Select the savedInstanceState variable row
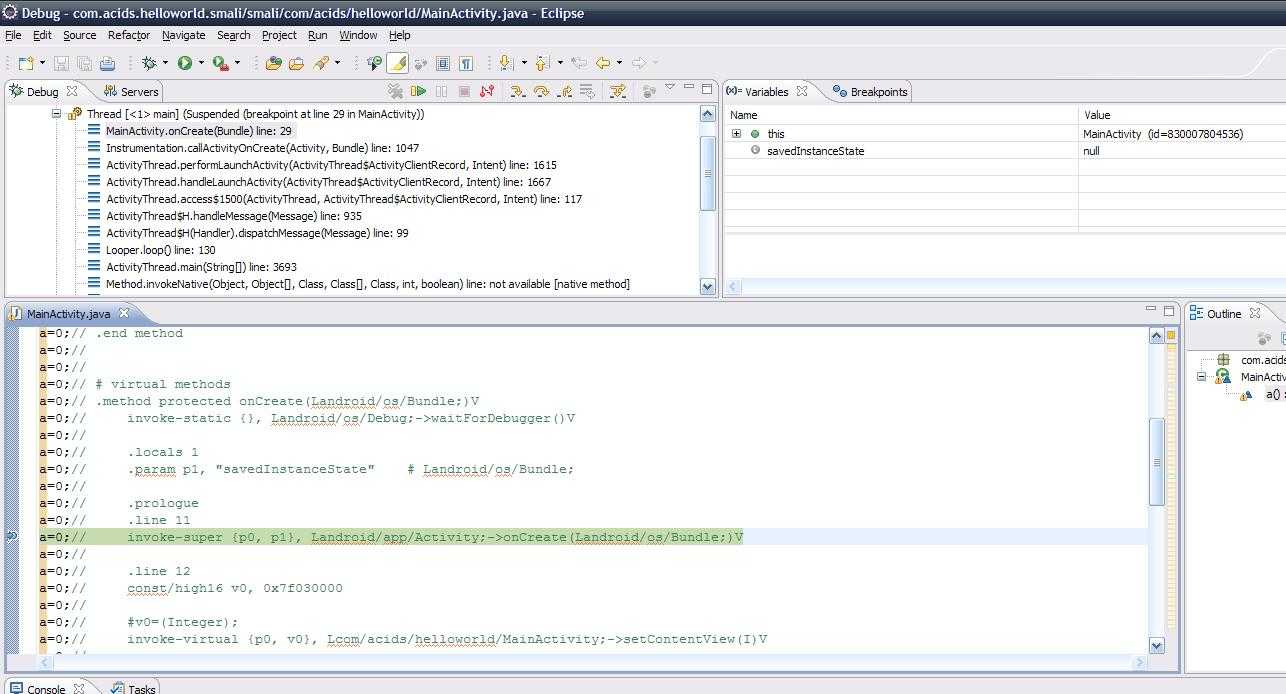The image size is (1286, 694). pos(1004,151)
